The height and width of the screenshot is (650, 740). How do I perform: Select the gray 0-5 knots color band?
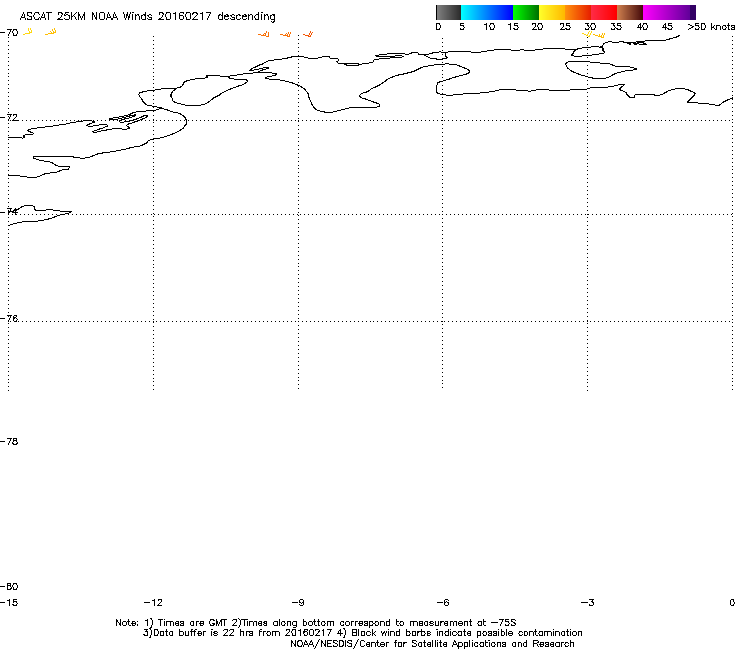[448, 12]
